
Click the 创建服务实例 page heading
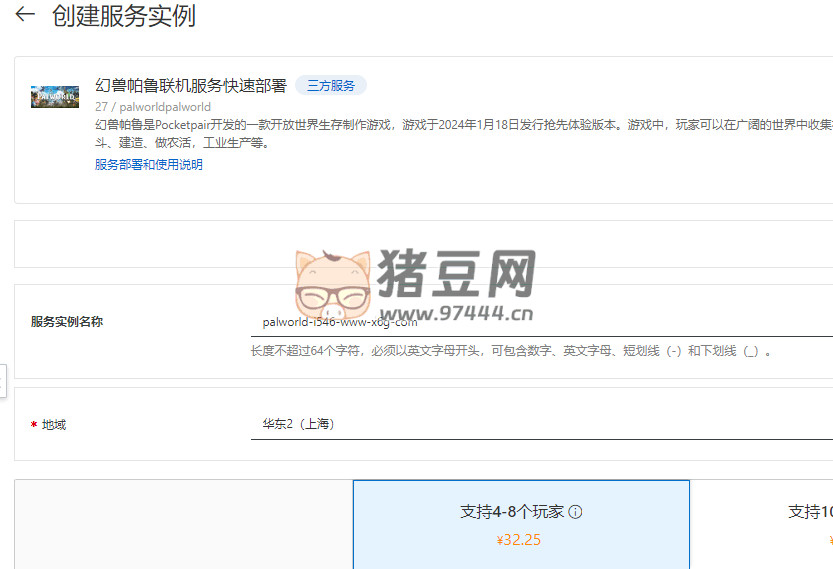pyautogui.click(x=124, y=15)
